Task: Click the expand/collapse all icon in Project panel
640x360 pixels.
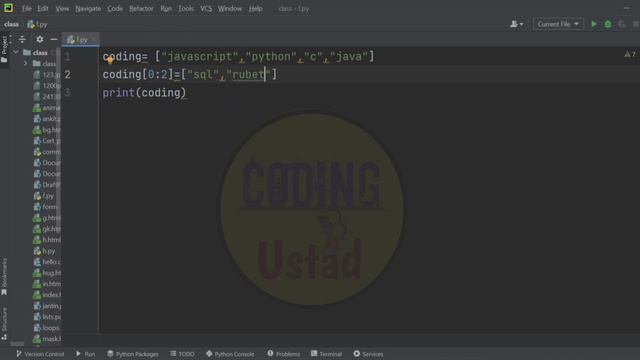Action: 22,40
